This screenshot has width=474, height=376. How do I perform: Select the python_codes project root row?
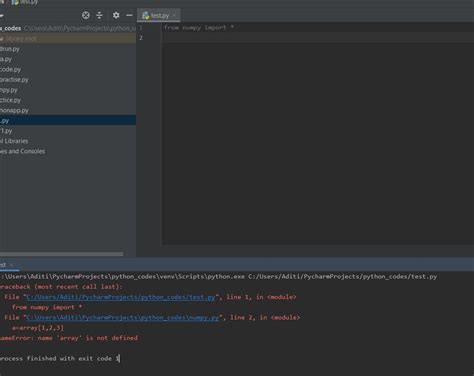pos(68,28)
